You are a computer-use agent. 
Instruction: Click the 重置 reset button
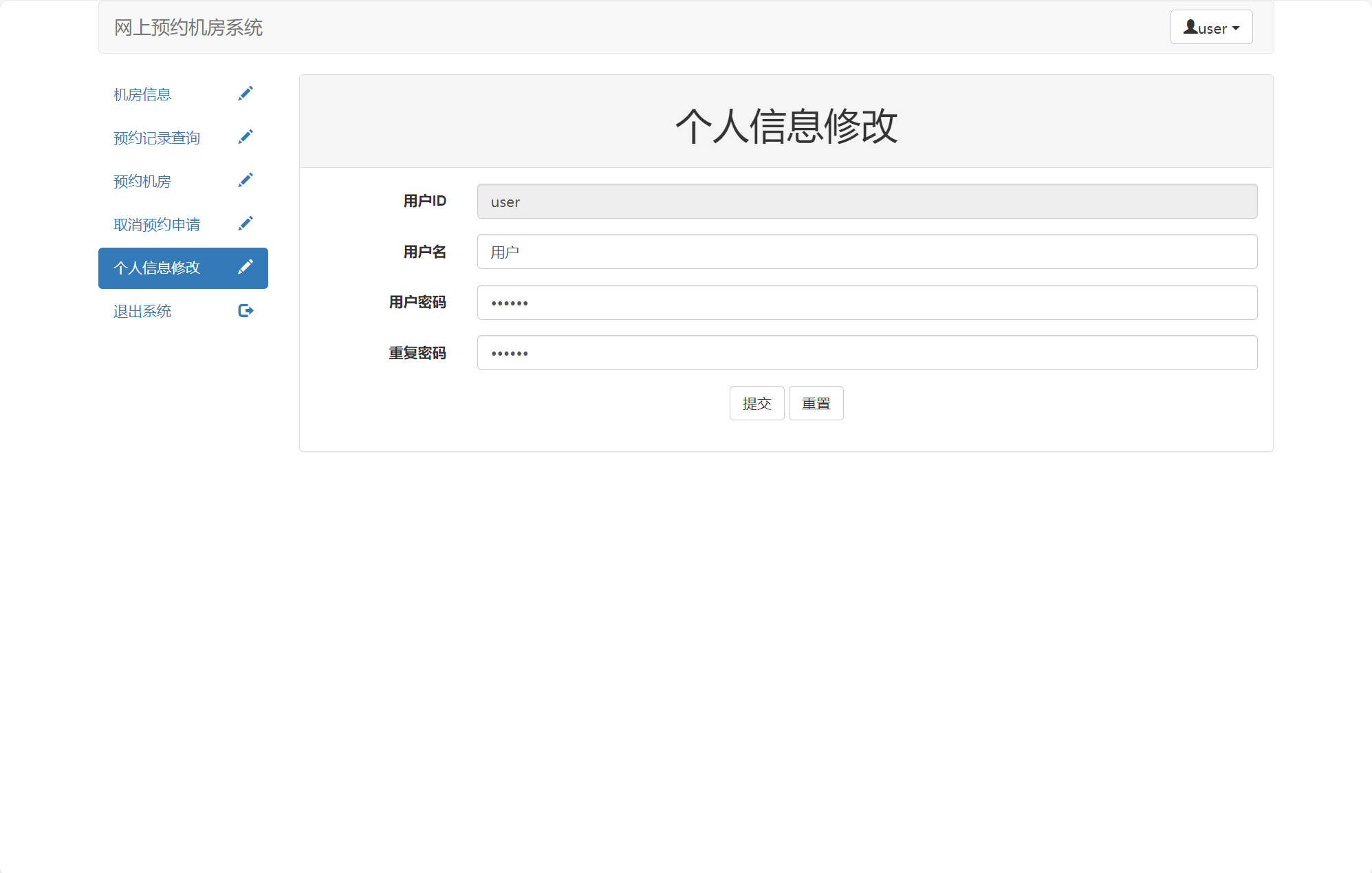[x=816, y=403]
